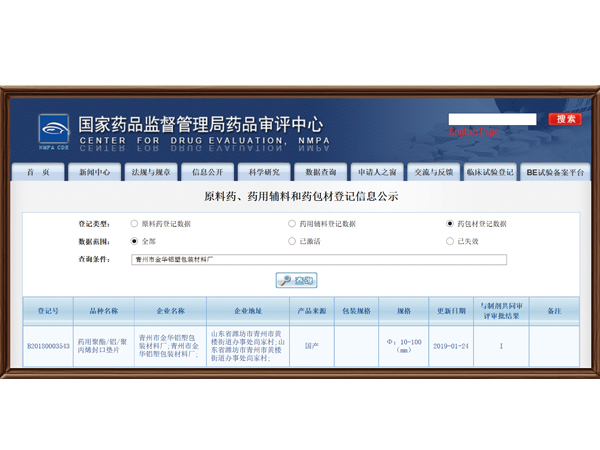
Task: Click the 备注 column header
Action: [x=554, y=311]
